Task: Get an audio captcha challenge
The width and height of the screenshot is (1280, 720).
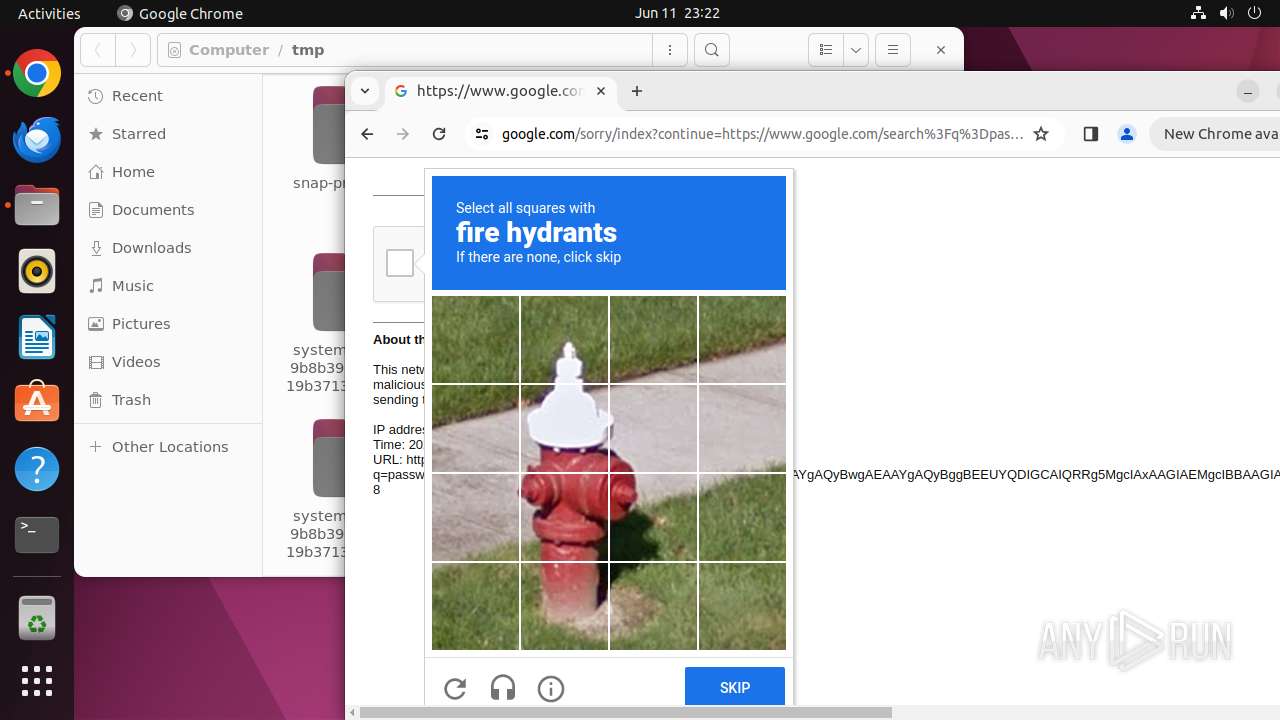Action: pos(503,688)
